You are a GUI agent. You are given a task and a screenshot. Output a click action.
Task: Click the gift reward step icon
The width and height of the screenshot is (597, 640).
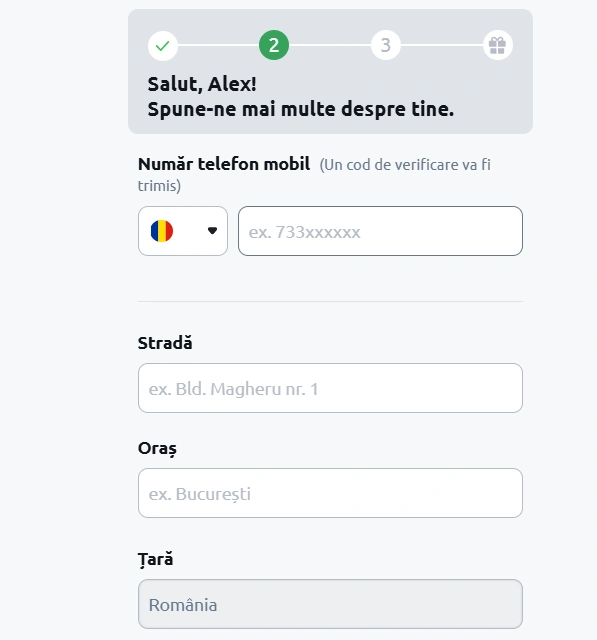(x=497, y=45)
